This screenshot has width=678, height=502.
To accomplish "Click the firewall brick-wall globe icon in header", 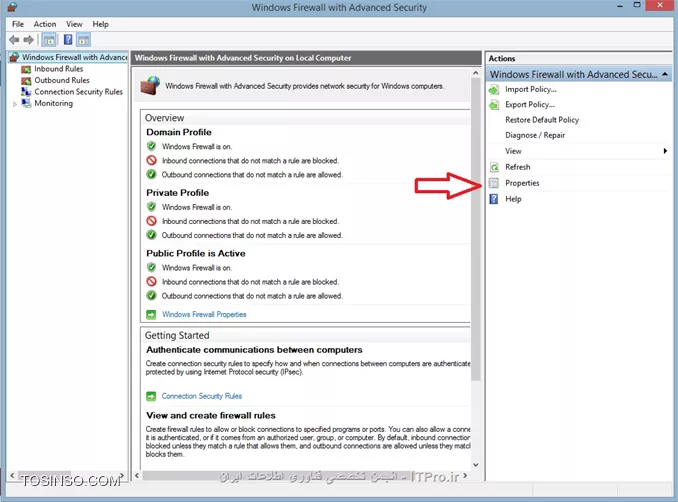I will click(x=150, y=86).
